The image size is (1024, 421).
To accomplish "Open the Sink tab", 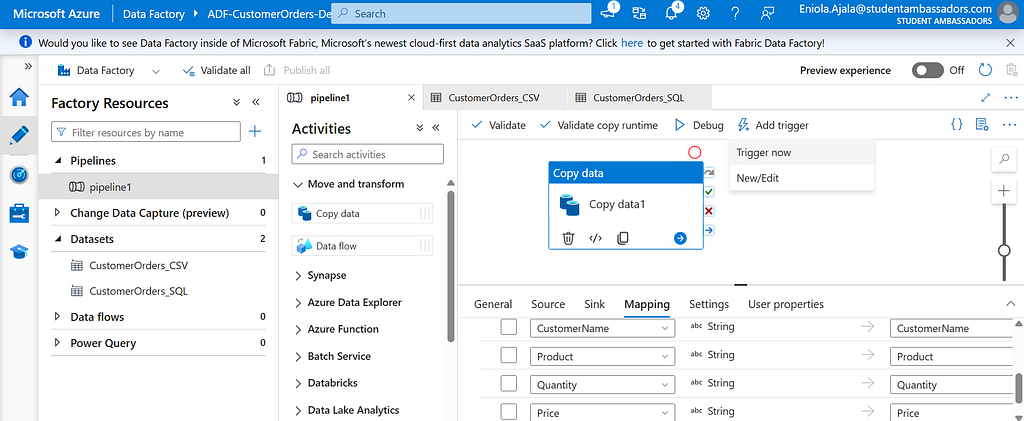I will tap(594, 304).
